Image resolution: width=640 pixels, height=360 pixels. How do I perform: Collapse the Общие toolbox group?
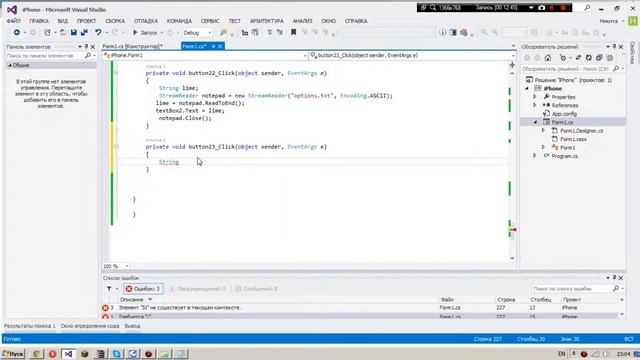pyautogui.click(x=10, y=65)
